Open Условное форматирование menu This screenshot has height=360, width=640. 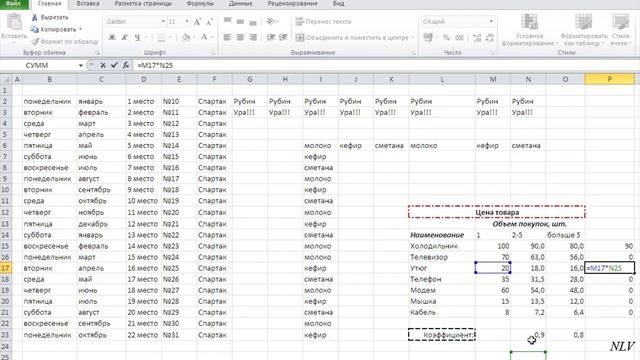pyautogui.click(x=529, y=30)
